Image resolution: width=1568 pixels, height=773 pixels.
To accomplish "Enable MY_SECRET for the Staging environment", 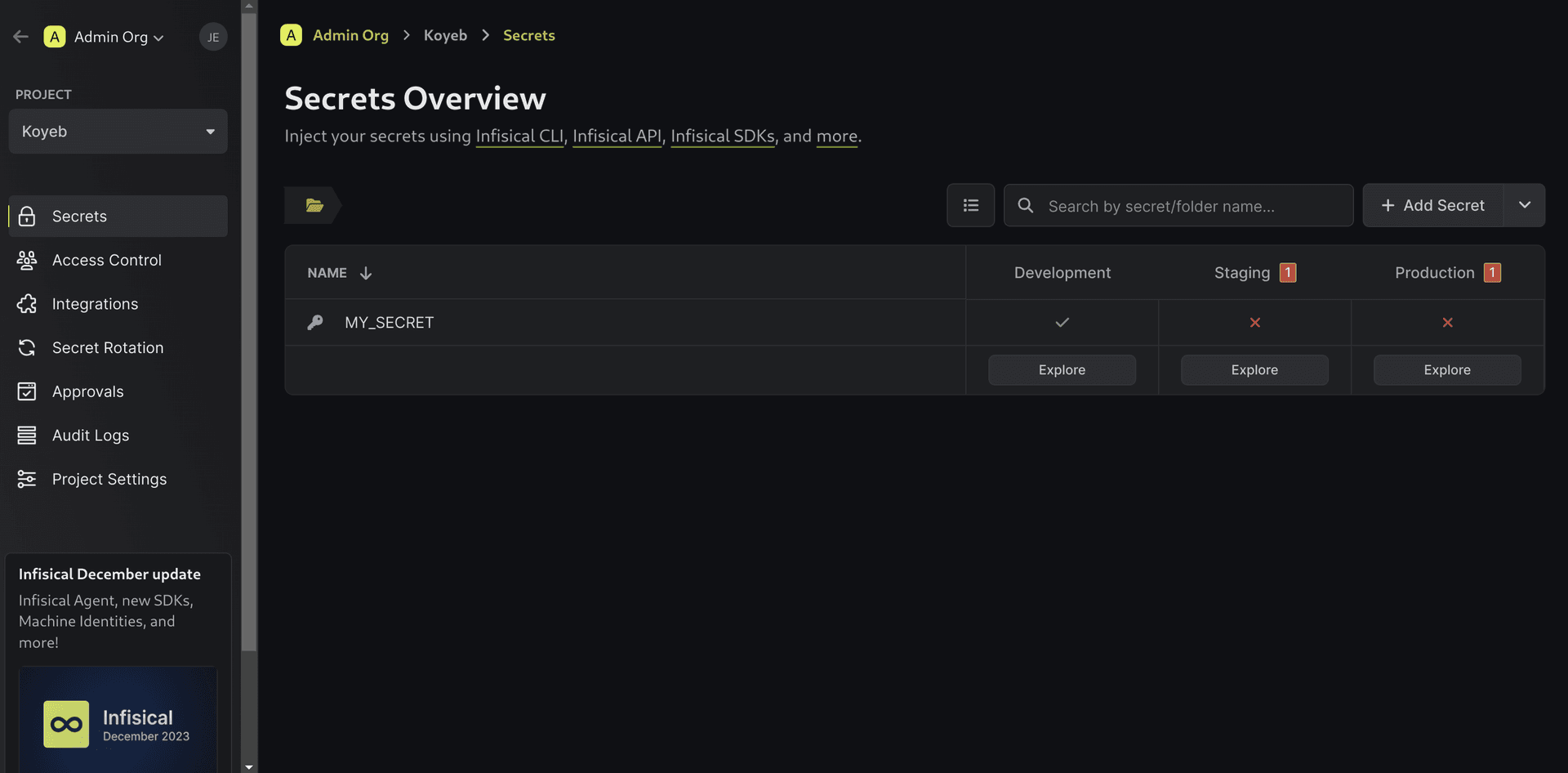I will 1254,322.
